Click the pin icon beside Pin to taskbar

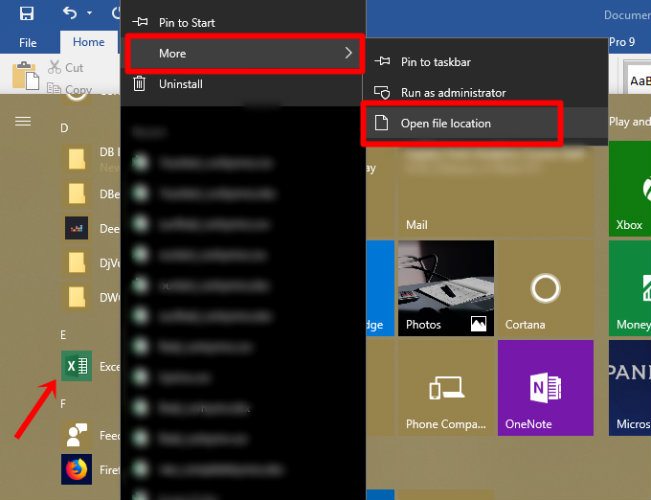coord(382,61)
